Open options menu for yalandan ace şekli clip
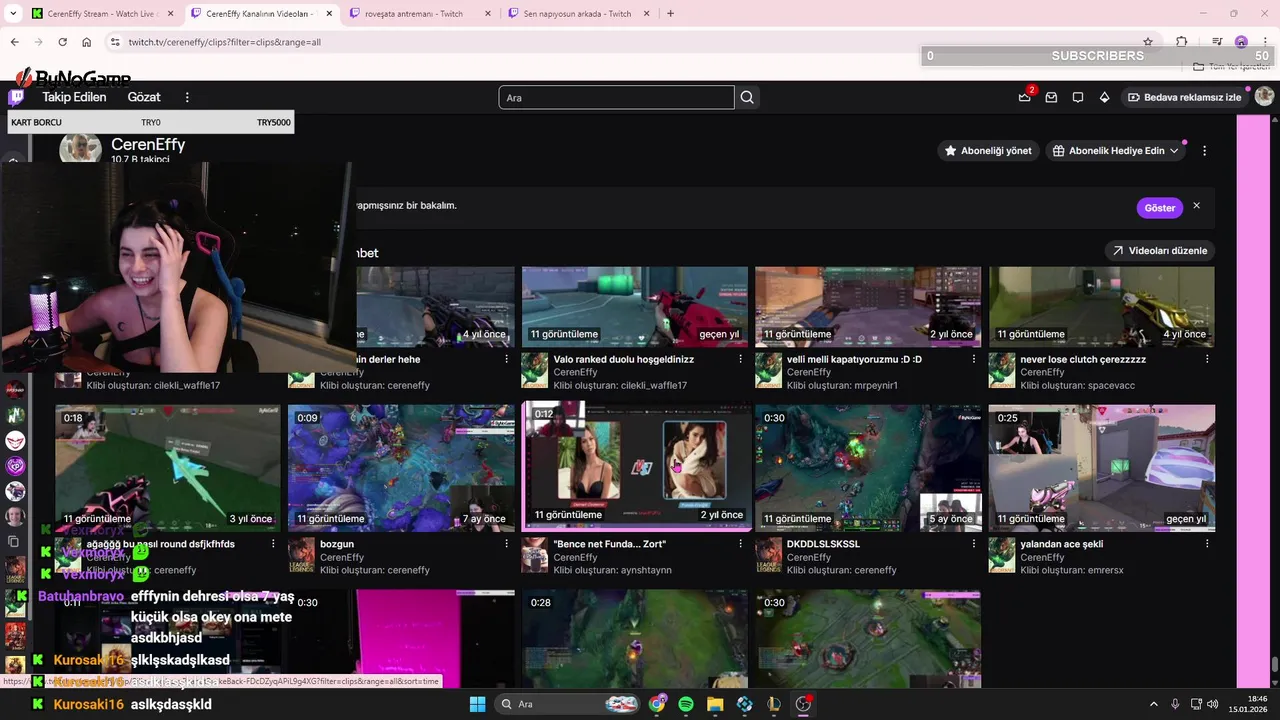Image resolution: width=1280 pixels, height=720 pixels. [x=1207, y=544]
